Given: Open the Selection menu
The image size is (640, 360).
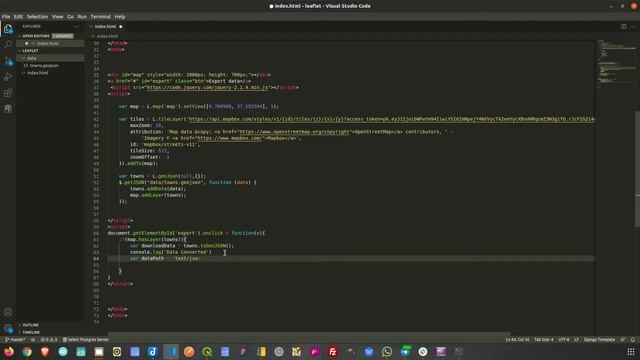Looking at the screenshot, I should [x=37, y=17].
